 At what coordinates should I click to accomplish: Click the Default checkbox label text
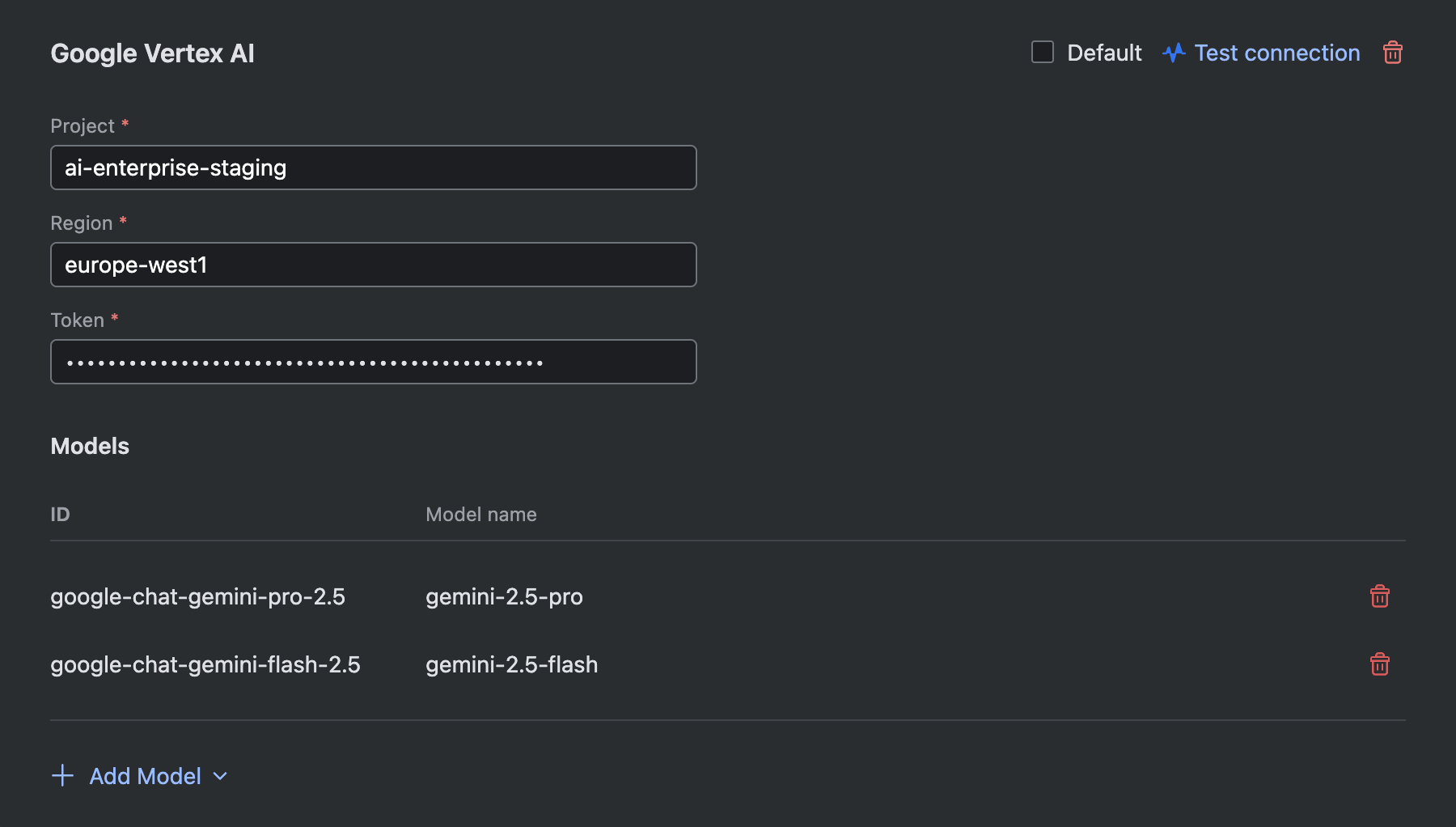(x=1104, y=53)
